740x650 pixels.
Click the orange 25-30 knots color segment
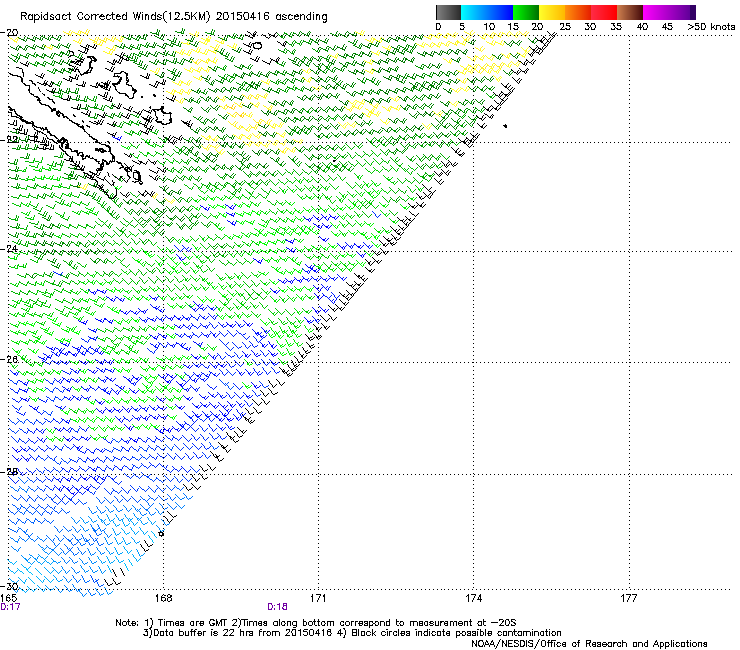tap(578, 12)
